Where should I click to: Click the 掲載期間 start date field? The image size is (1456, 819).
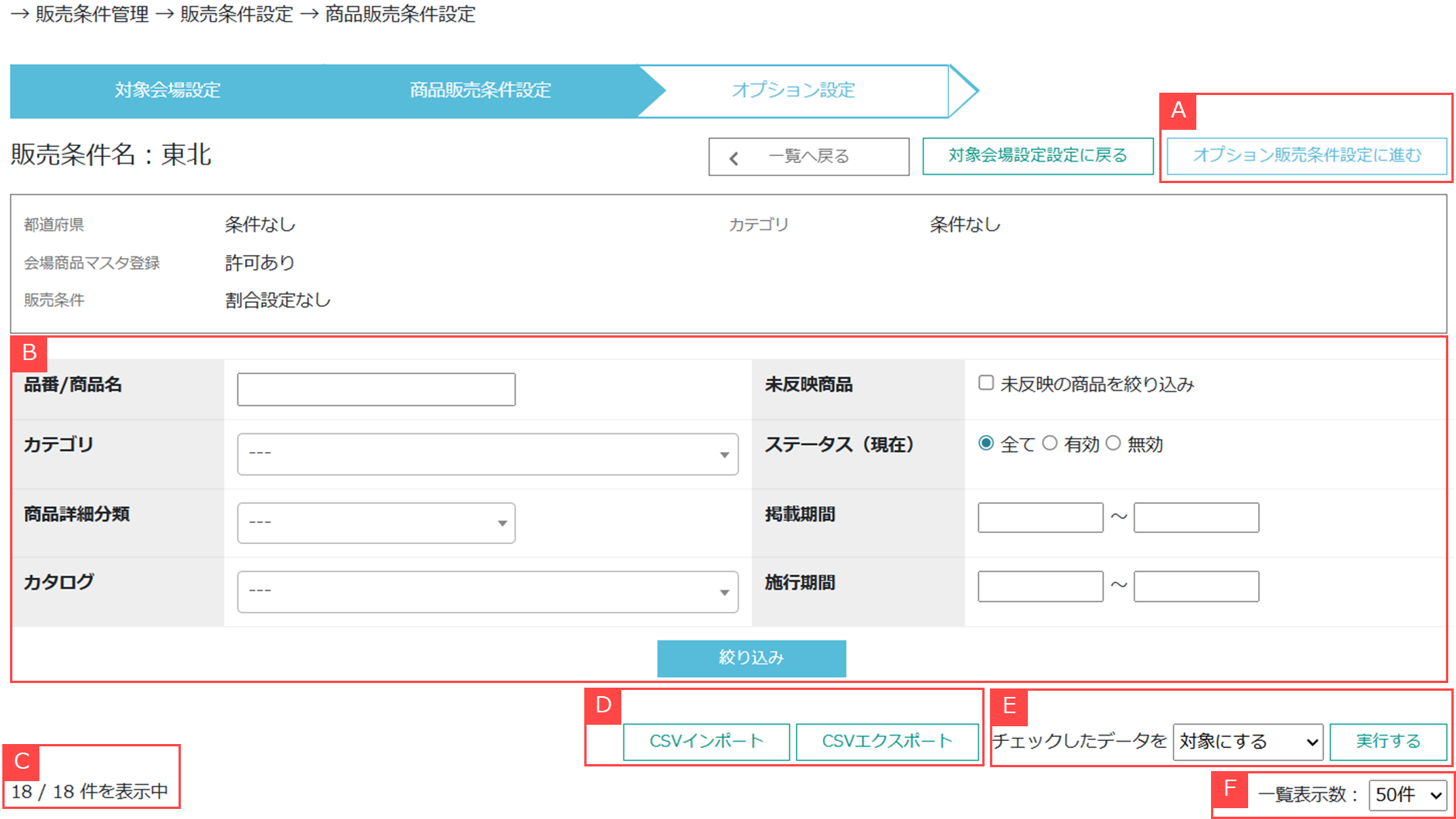point(1040,517)
